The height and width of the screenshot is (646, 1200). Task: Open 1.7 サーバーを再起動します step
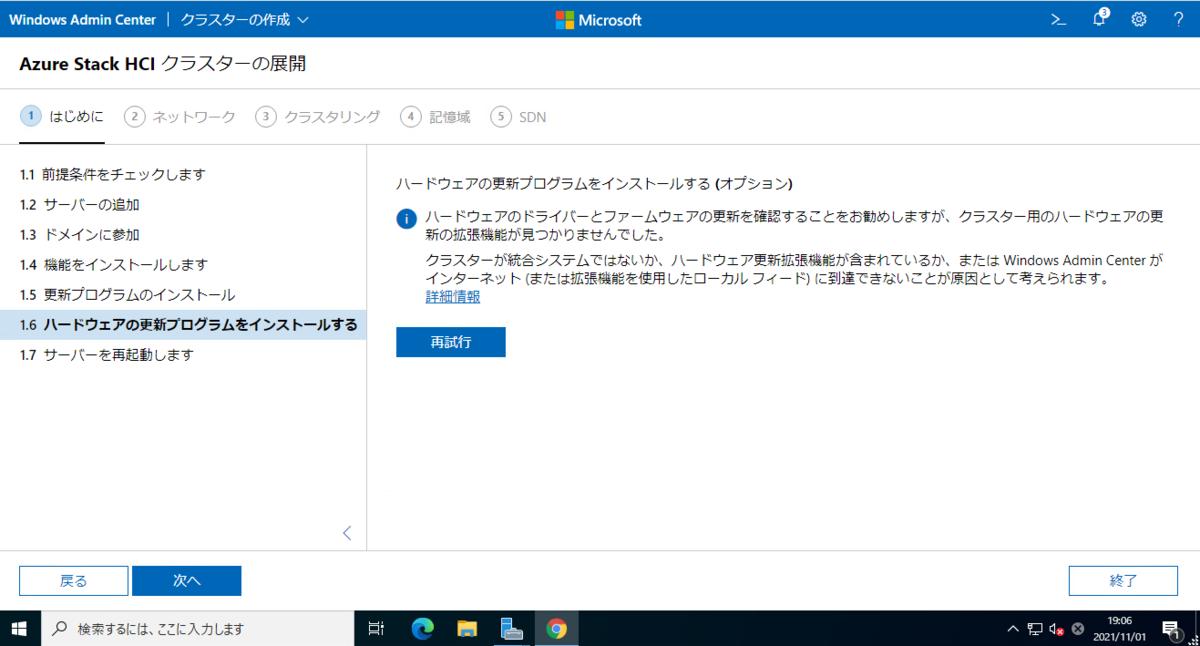[183, 355]
